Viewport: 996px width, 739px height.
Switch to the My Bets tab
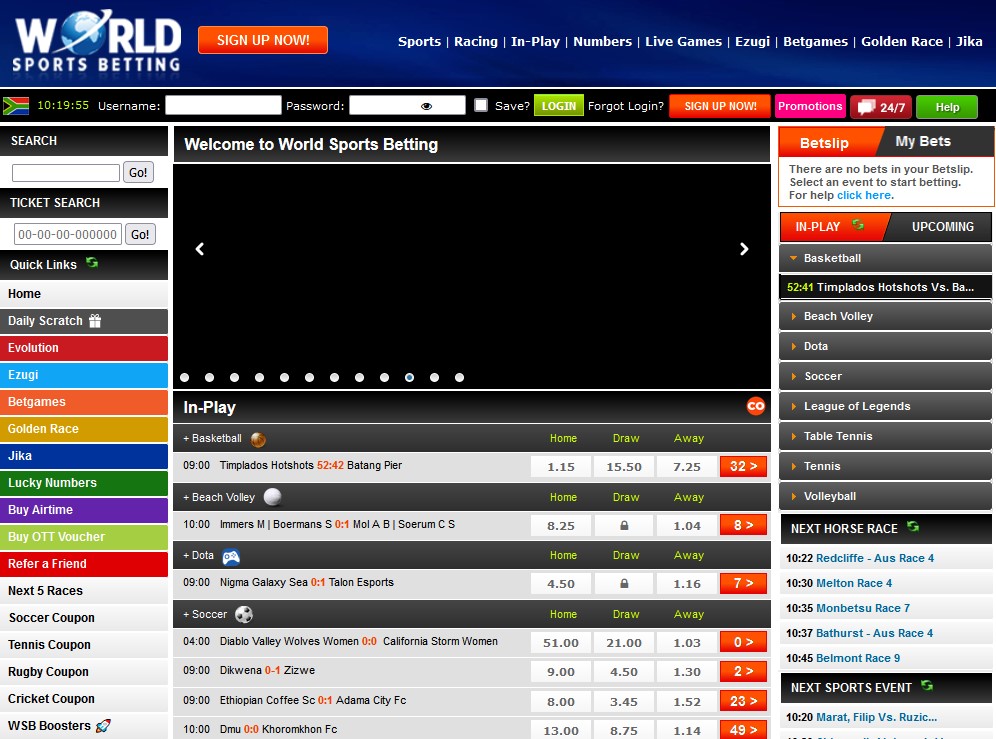923,141
